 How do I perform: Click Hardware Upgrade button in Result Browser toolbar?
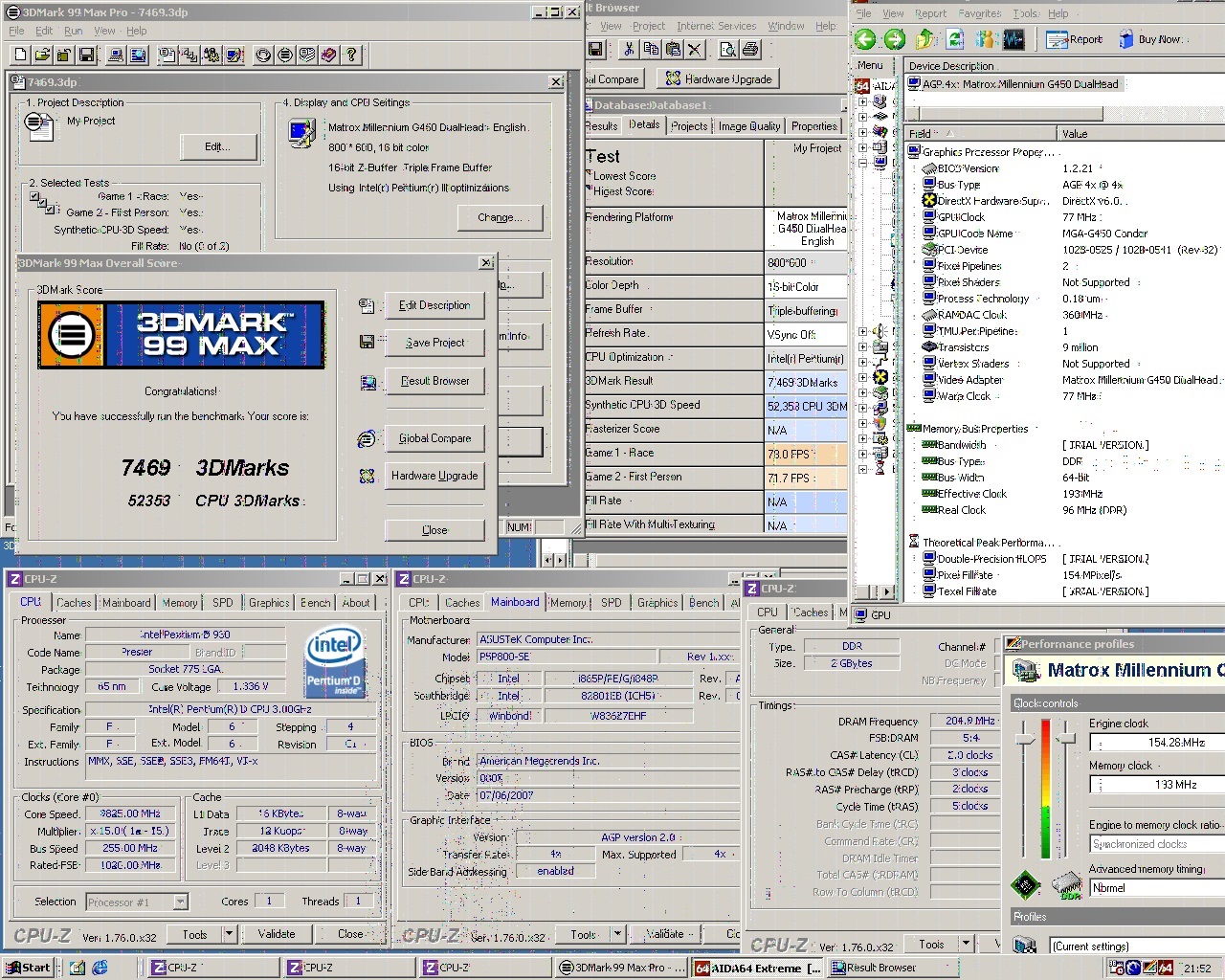719,78
